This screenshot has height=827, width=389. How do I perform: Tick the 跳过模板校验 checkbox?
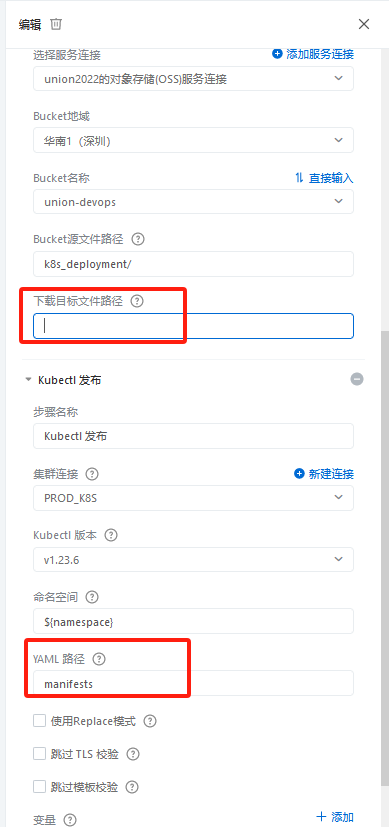[x=40, y=787]
